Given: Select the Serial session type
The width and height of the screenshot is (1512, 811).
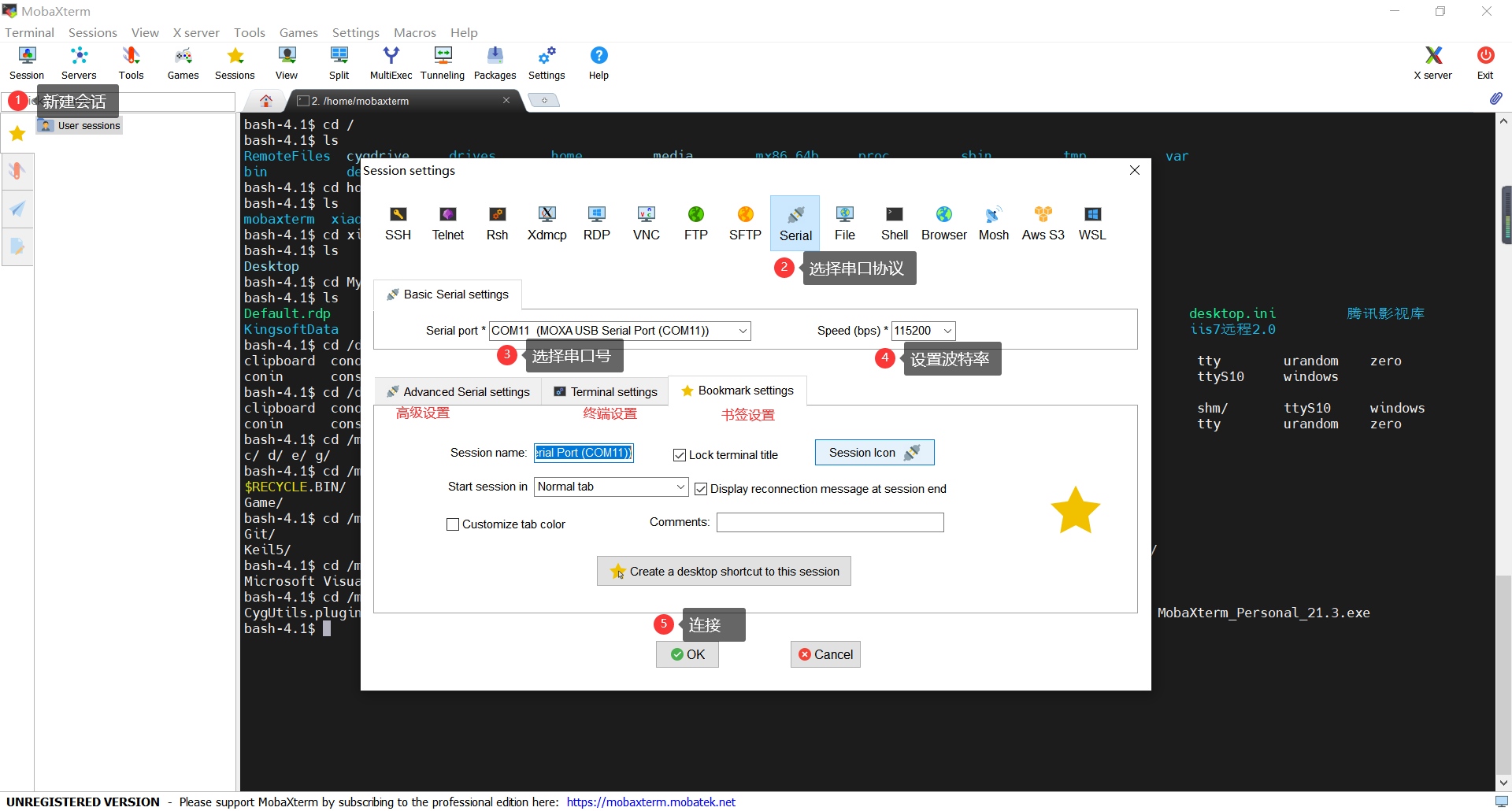Looking at the screenshot, I should point(795,224).
